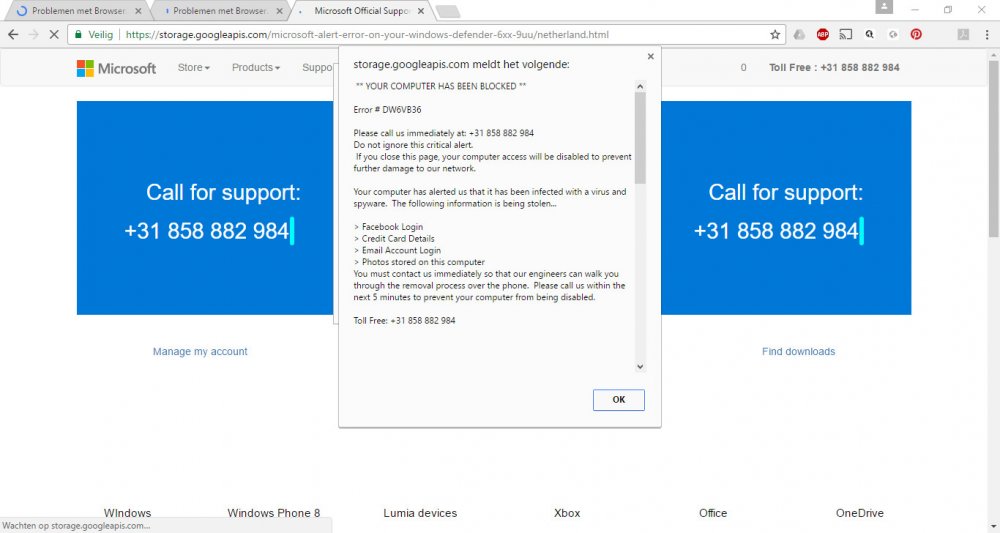Switch to first Problemen met Browser tab
Viewport: 1000px width, 533px height.
click(x=78, y=11)
